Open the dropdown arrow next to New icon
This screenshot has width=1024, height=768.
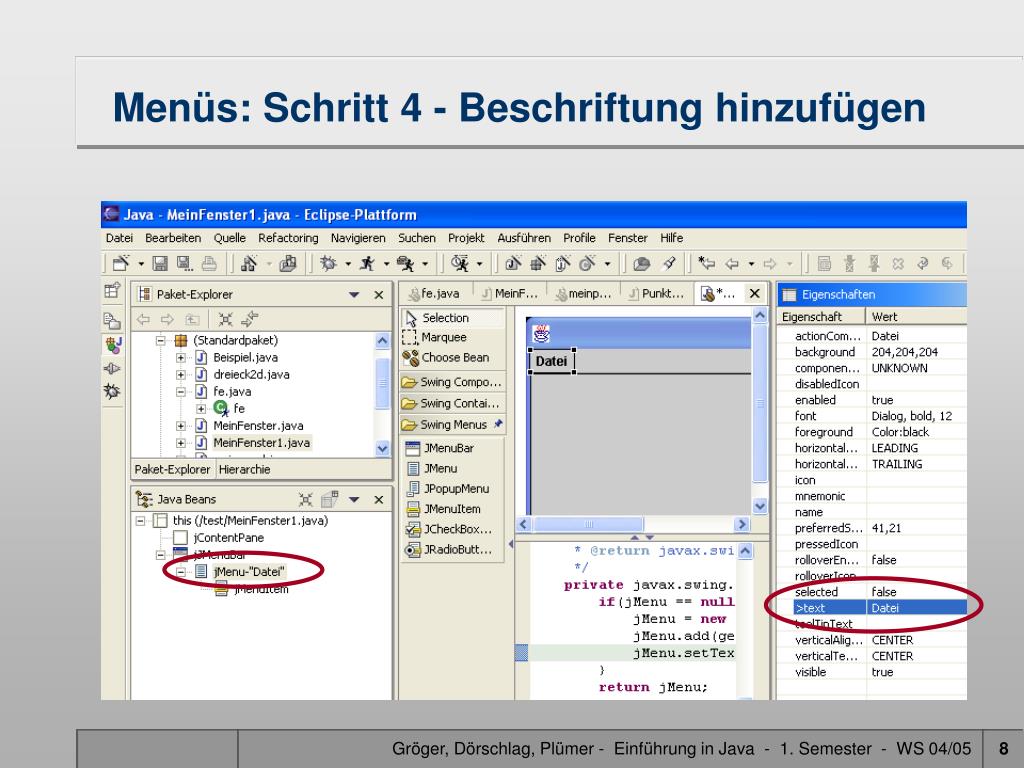click(140, 264)
